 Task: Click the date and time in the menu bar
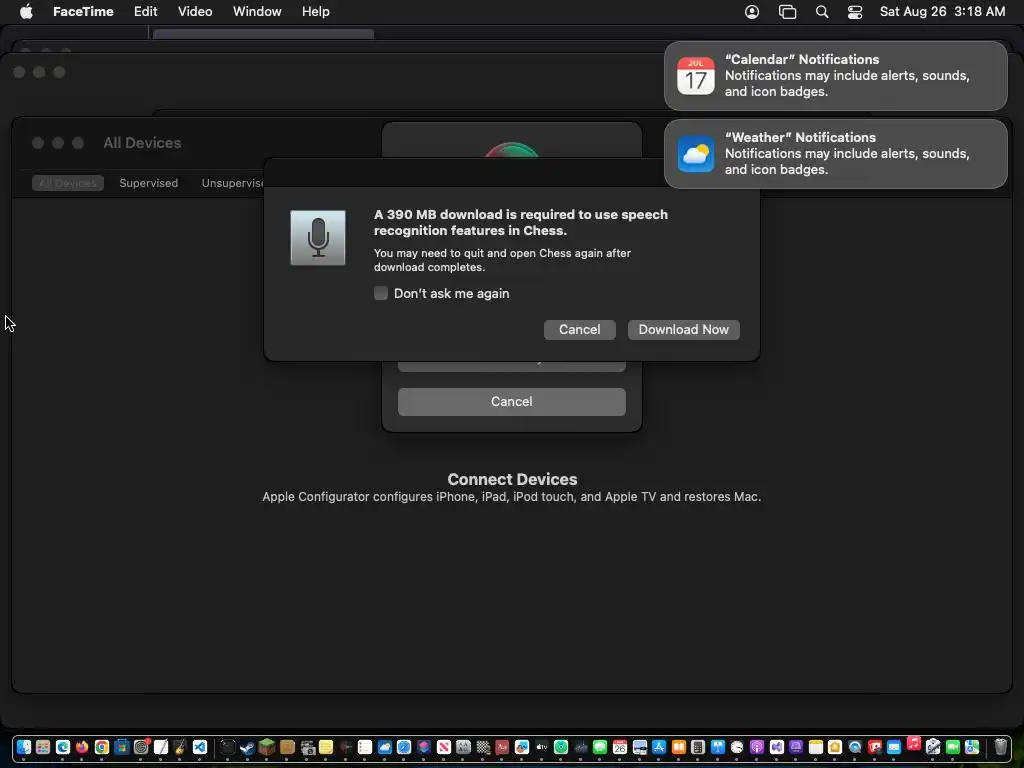(942, 12)
